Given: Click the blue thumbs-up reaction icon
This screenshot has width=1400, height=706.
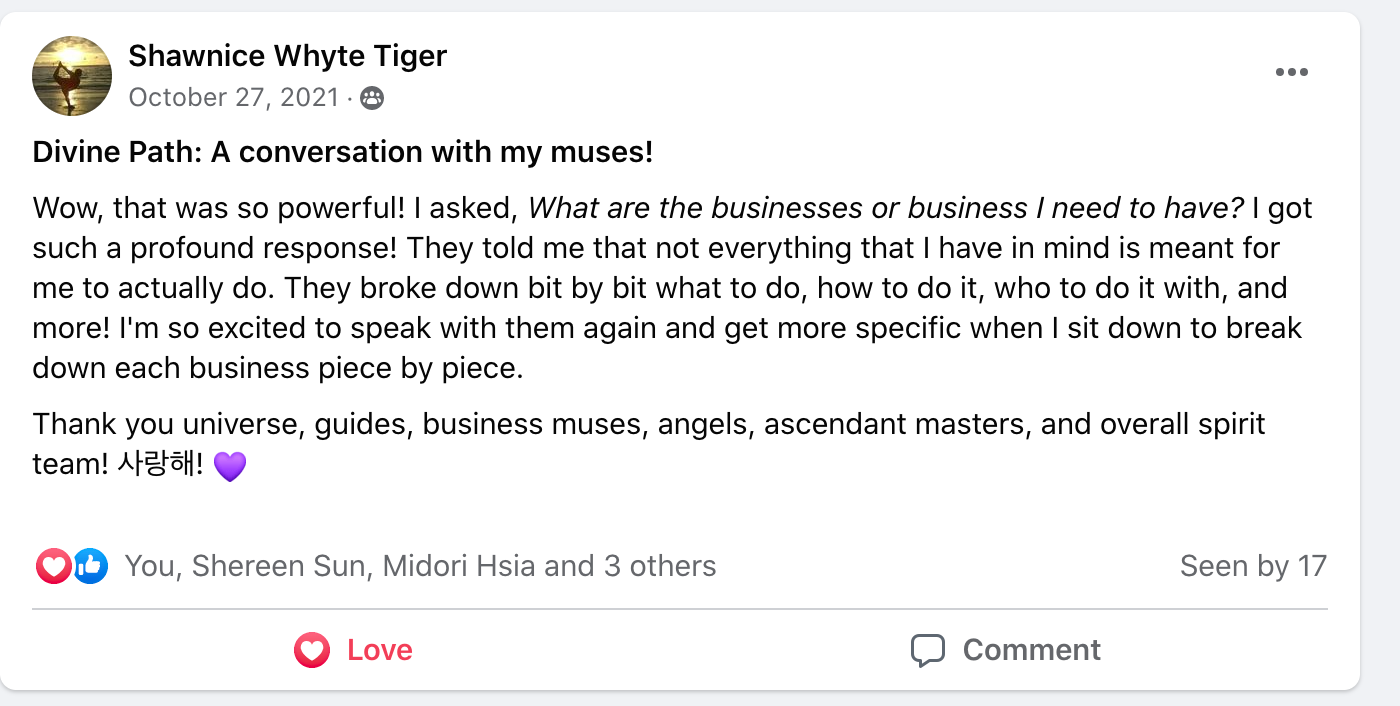Looking at the screenshot, I should (x=90, y=567).
